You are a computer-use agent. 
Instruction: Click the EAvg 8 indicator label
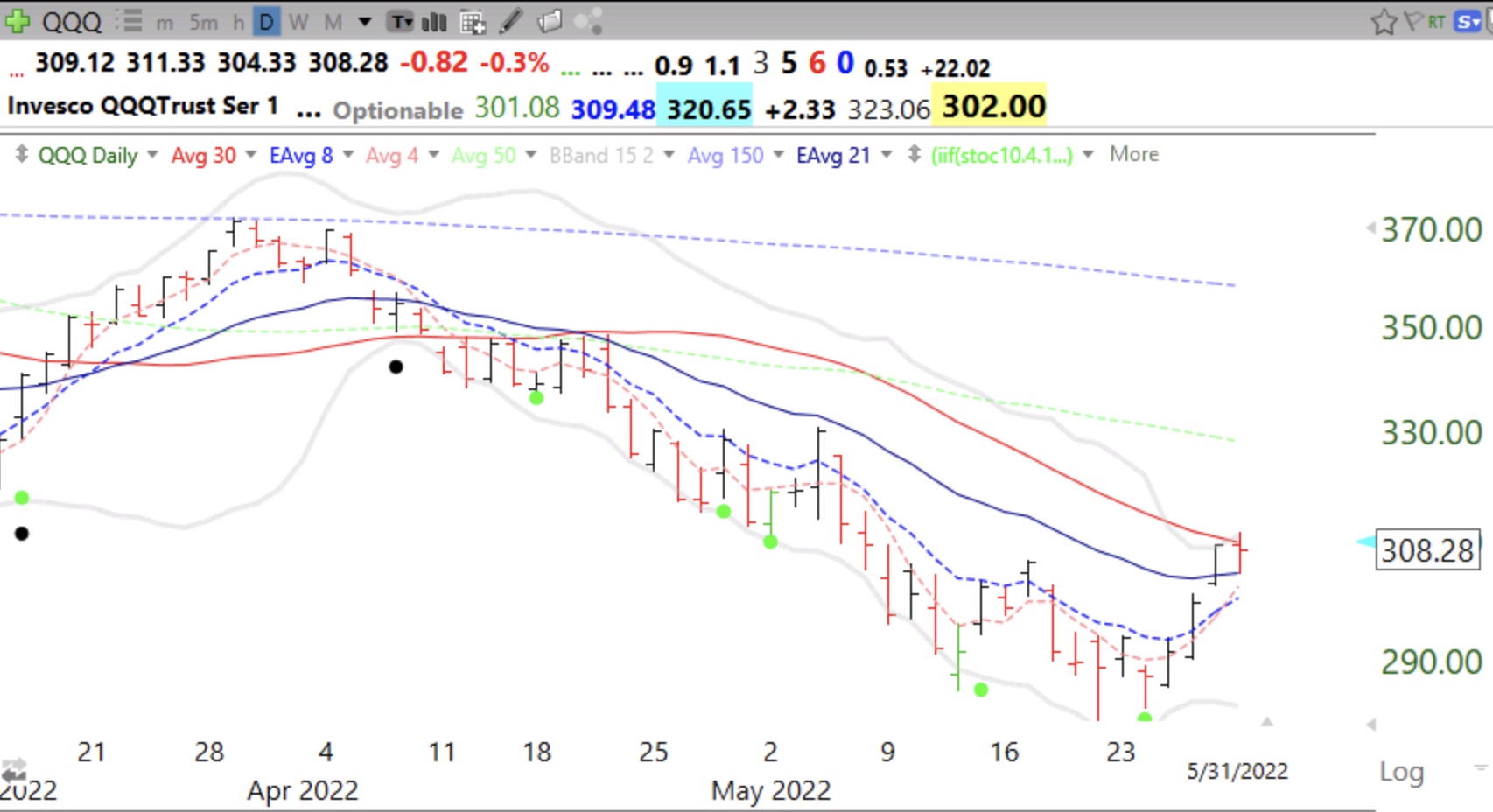point(301,156)
